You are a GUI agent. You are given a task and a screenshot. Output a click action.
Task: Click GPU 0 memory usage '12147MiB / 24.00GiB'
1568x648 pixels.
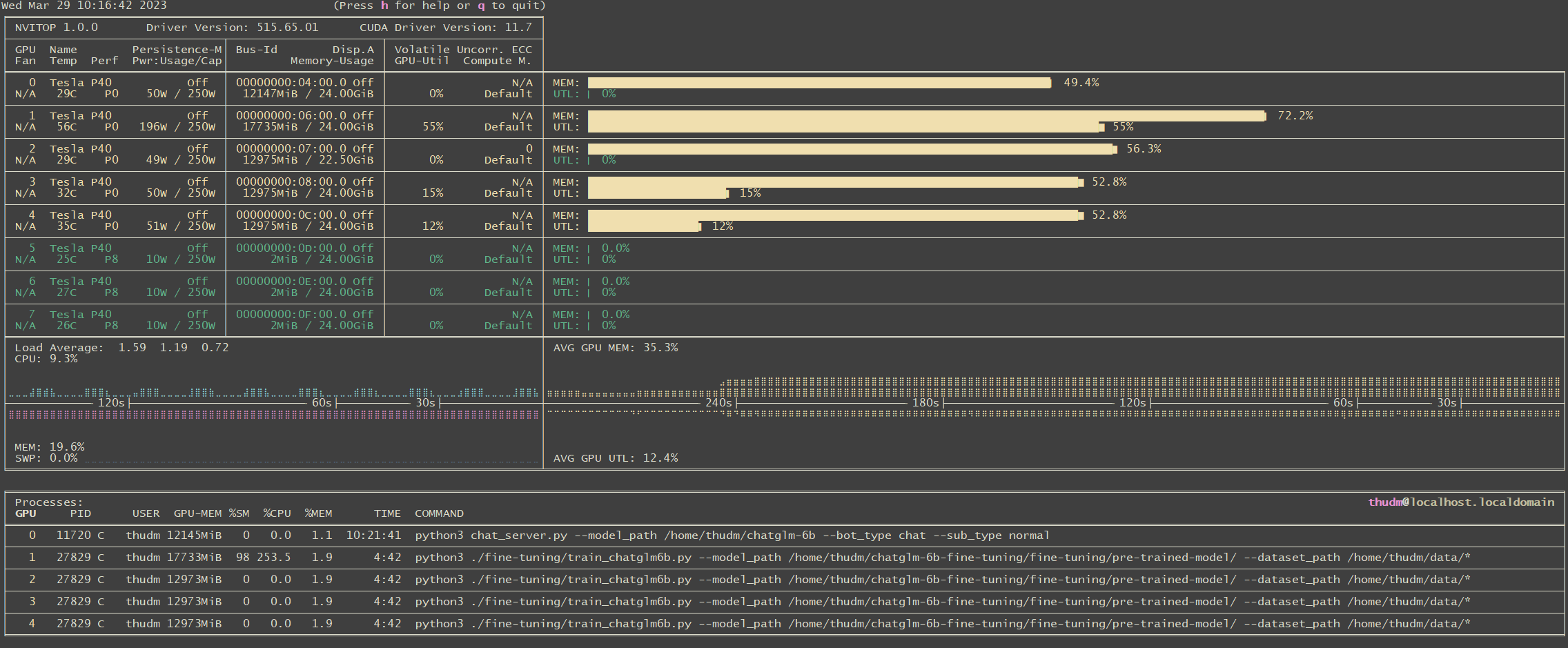click(x=308, y=94)
